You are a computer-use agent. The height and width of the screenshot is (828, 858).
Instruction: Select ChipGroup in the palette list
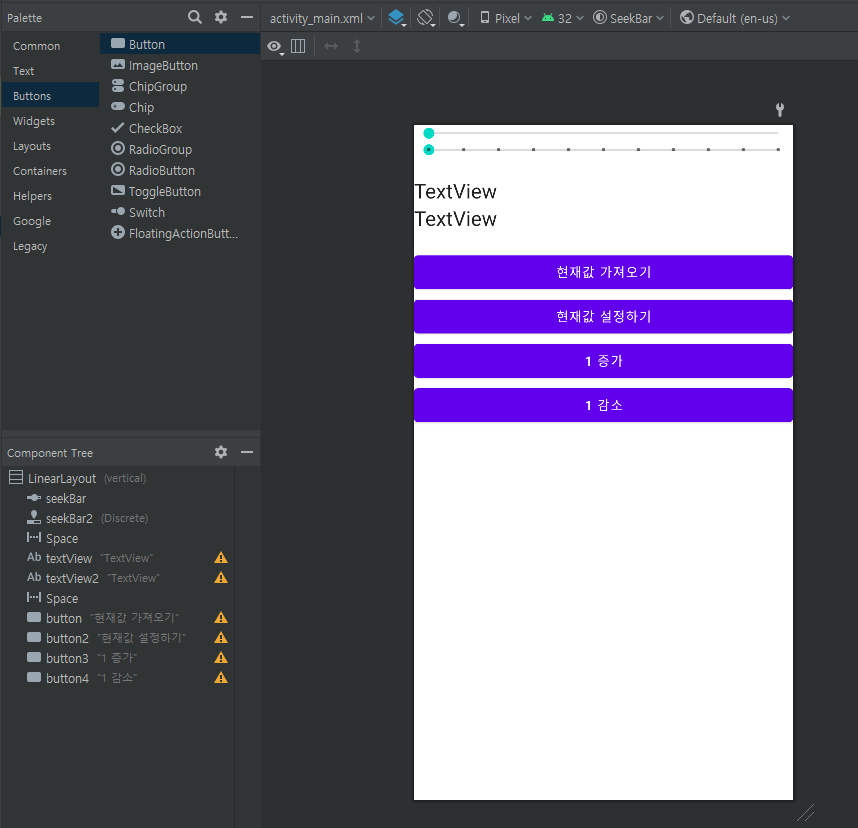point(179,86)
